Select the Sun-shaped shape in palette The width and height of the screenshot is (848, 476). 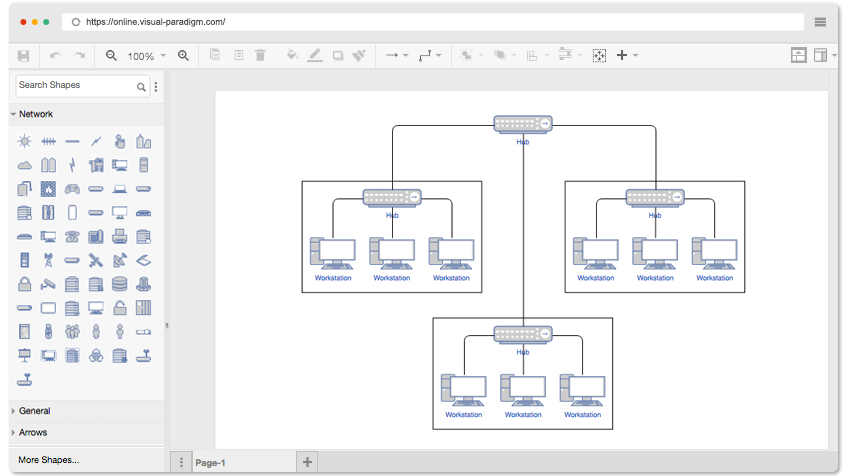24,142
